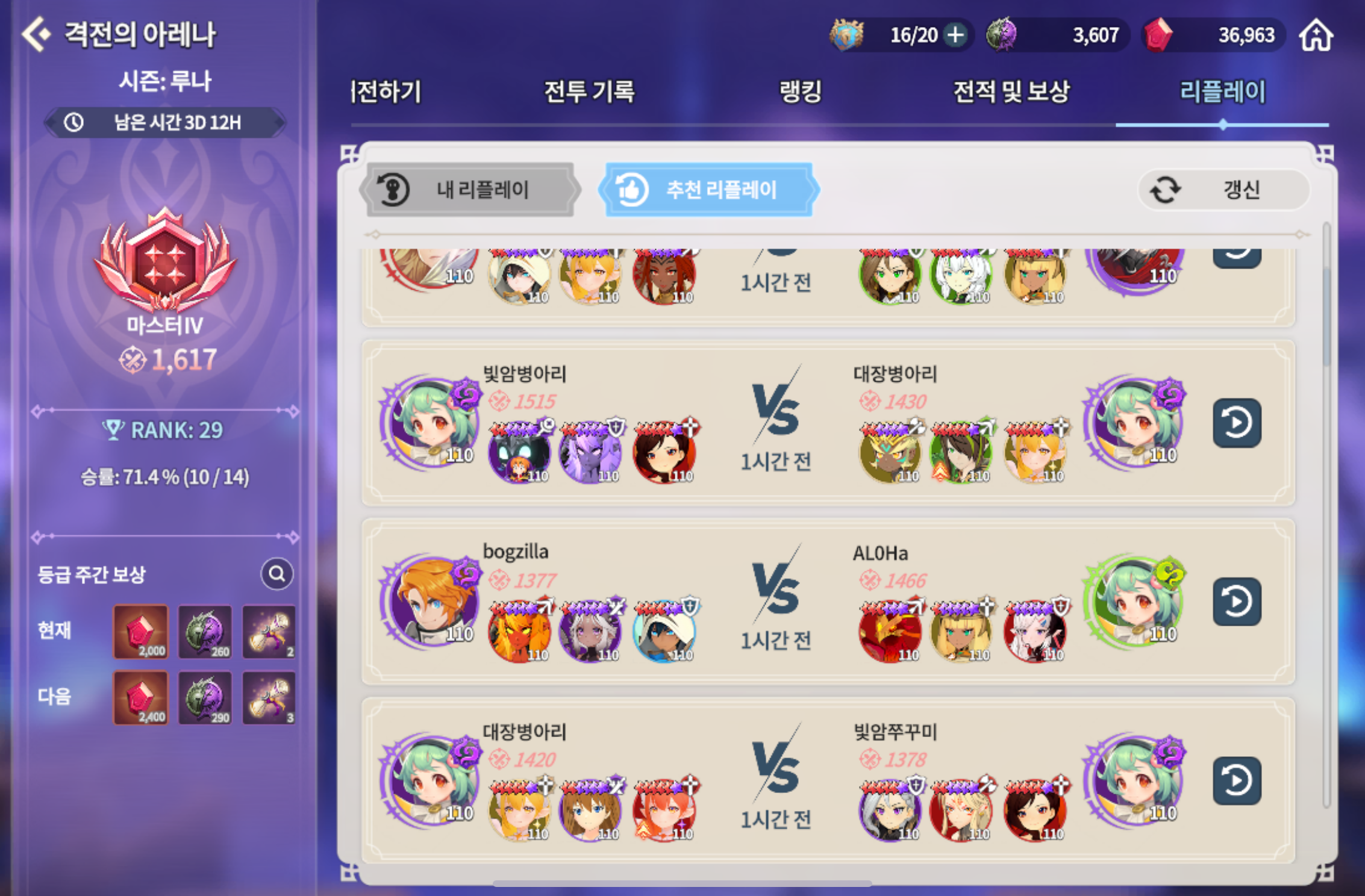The height and width of the screenshot is (896, 1365).
Task: Play the replay for 빛암병아리 vs 대장병아리
Action: (x=1236, y=423)
